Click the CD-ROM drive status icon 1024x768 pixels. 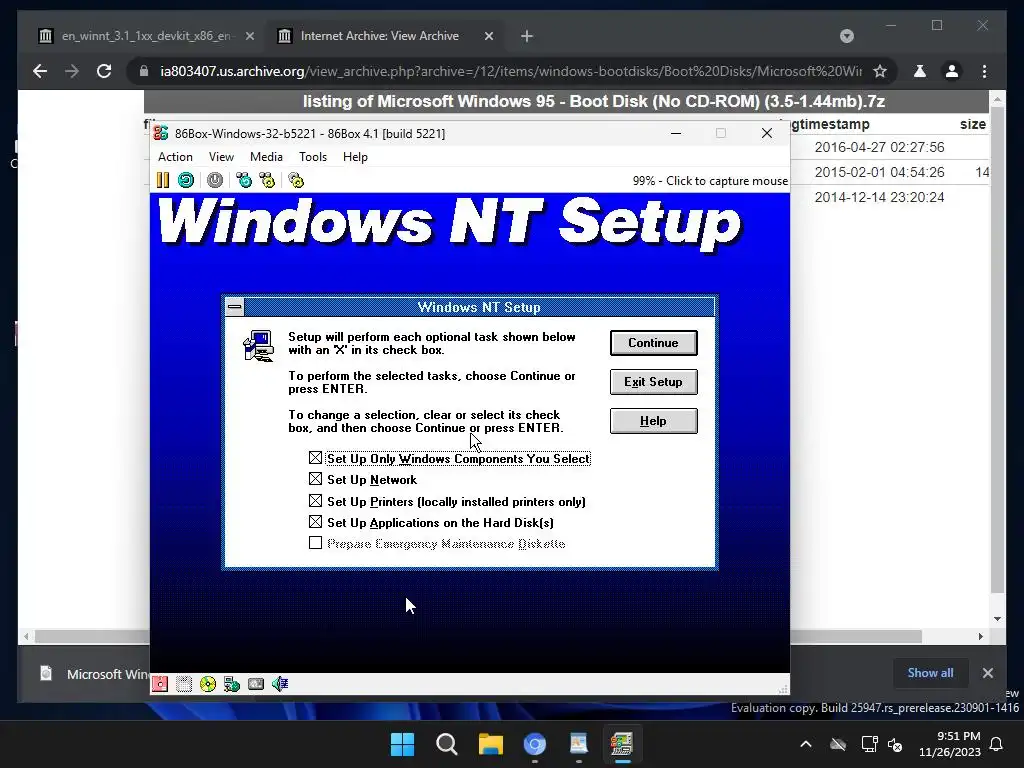coord(208,684)
